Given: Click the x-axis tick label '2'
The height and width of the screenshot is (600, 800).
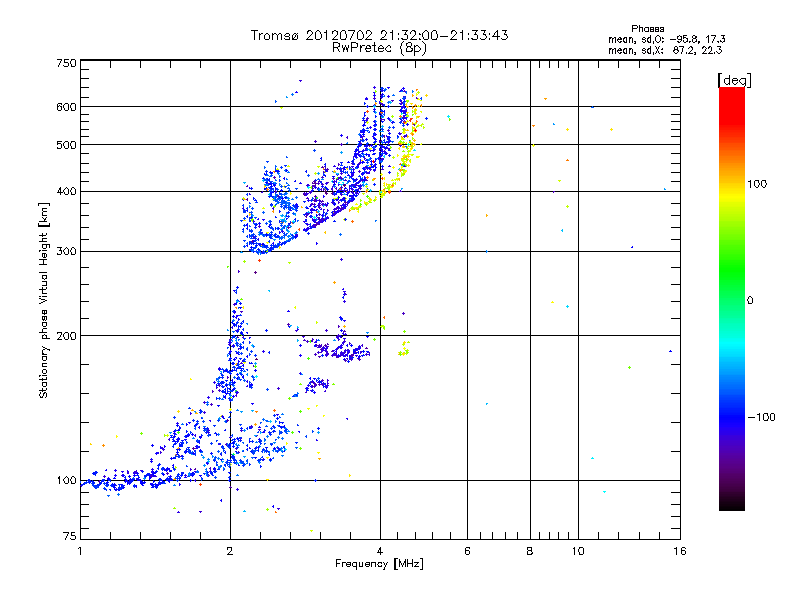Looking at the screenshot, I should click(x=230, y=551).
